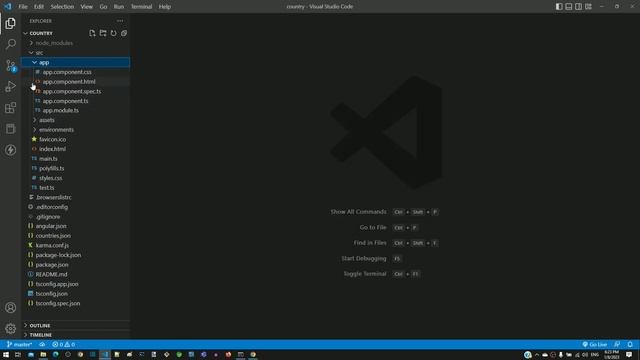Open README.md file
640x360 pixels.
coord(76,274)
